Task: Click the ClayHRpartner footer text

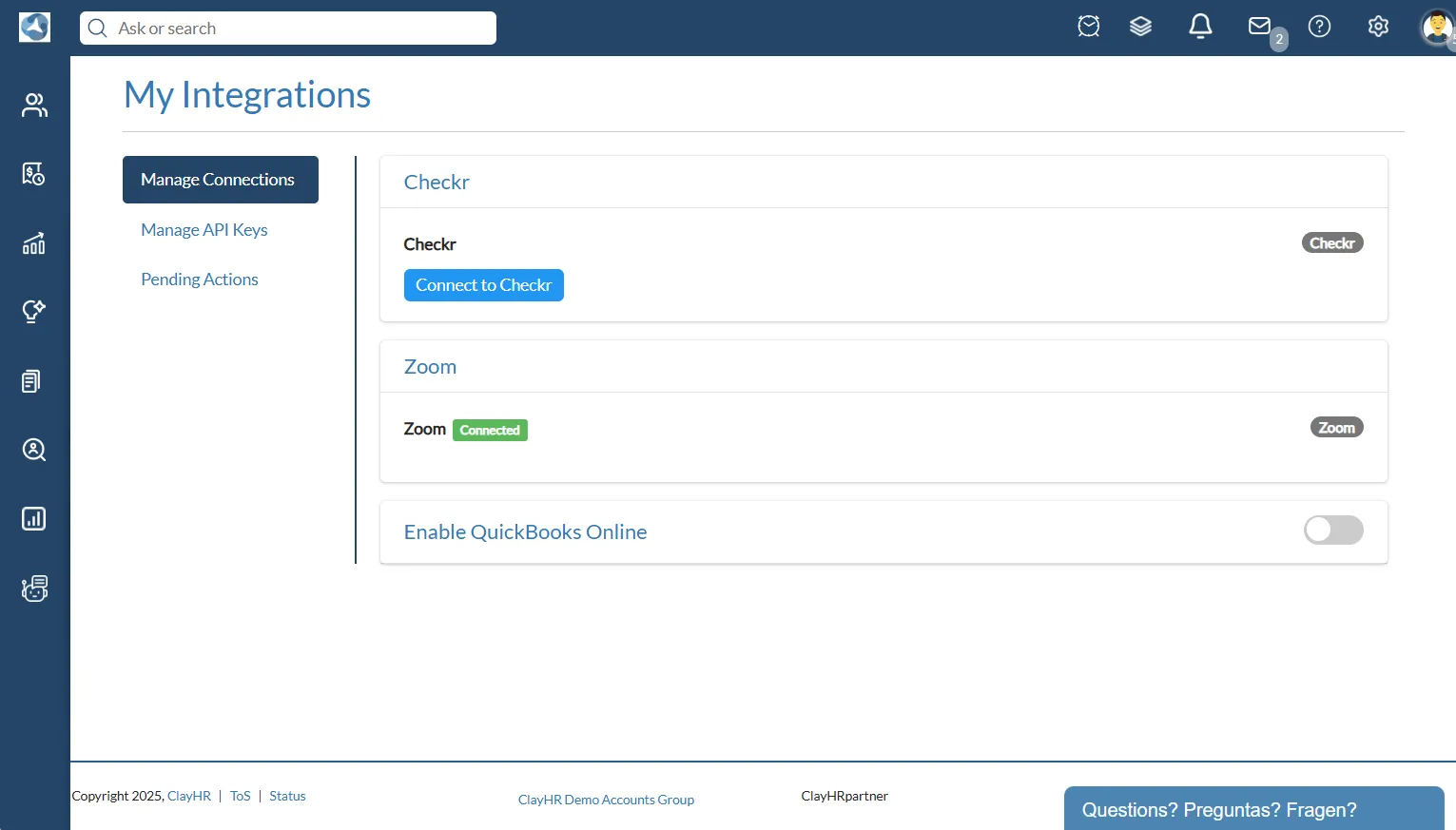Action: 844,797
